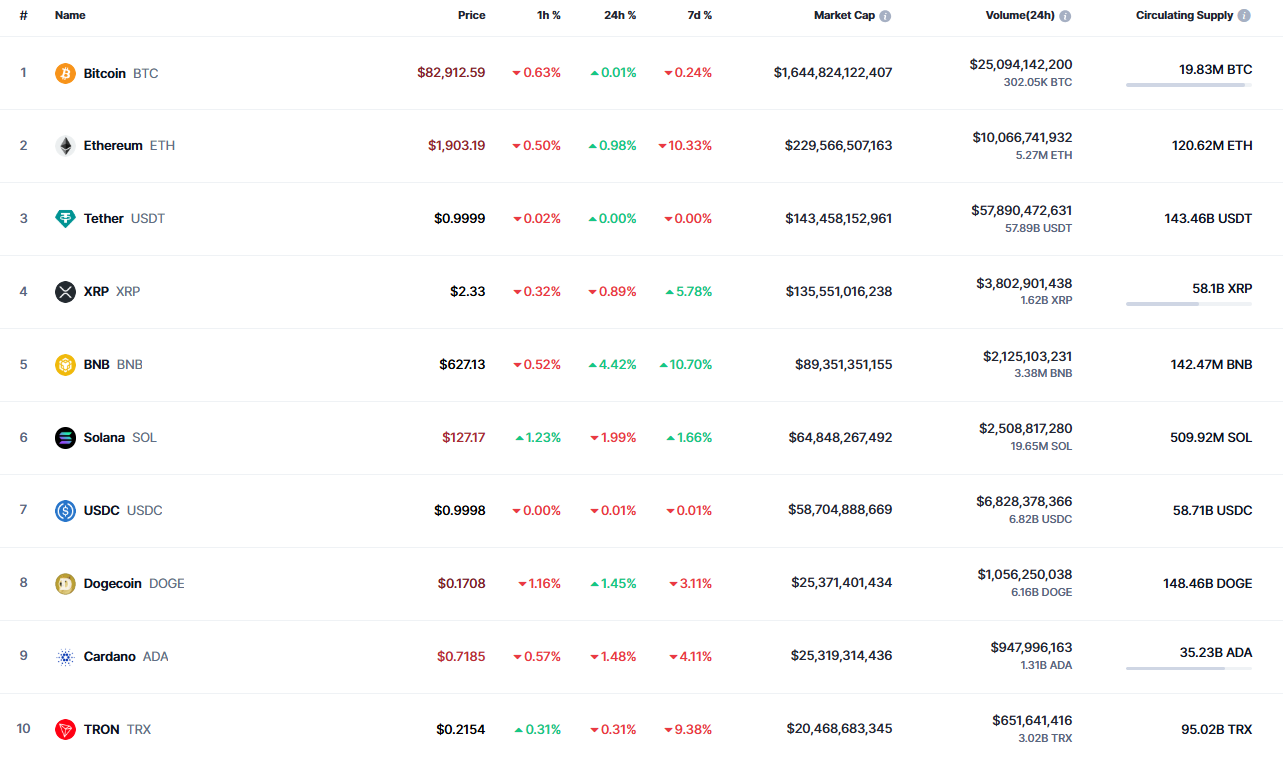The height and width of the screenshot is (760, 1283).
Task: Click Ethereum volume $10,066,741,932
Action: pos(1022,137)
